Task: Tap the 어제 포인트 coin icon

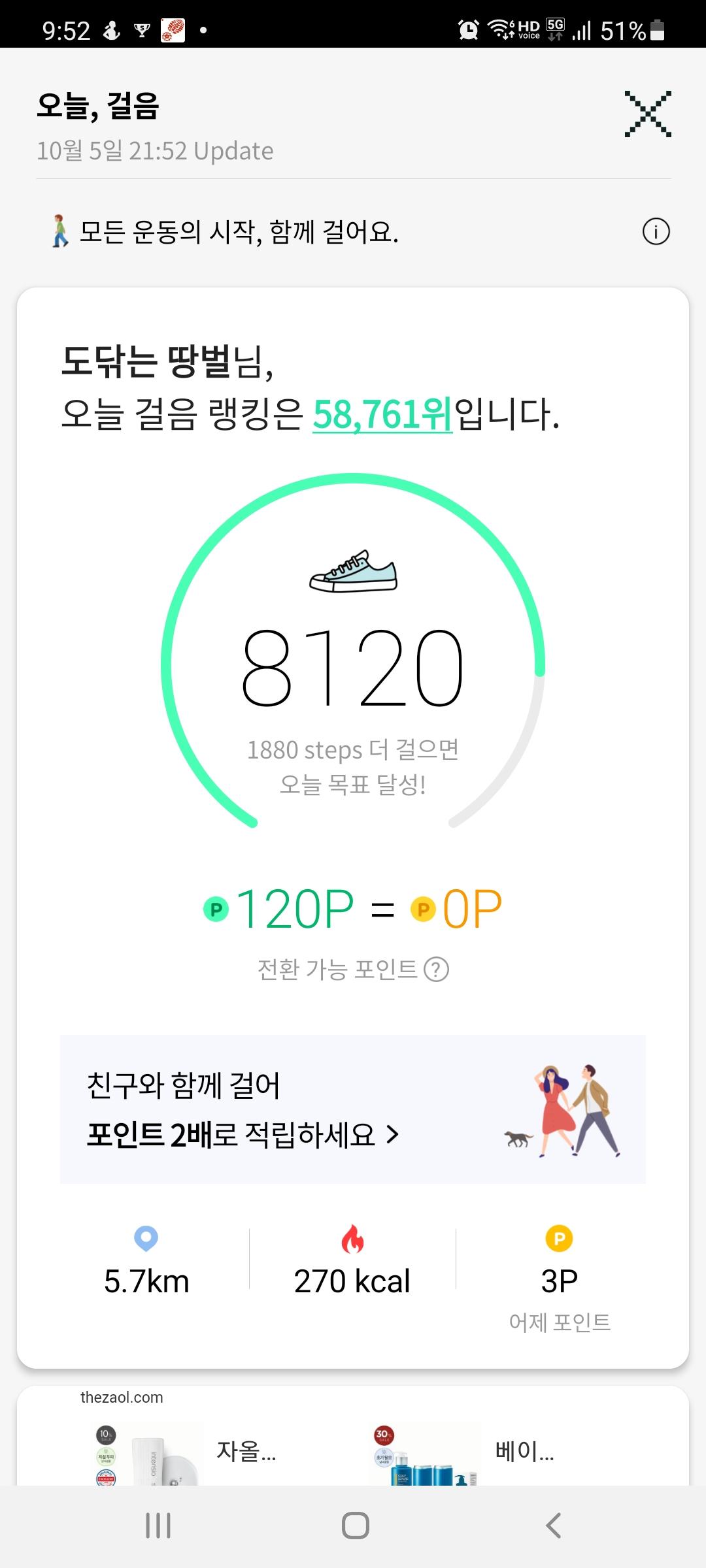Action: [x=559, y=1238]
